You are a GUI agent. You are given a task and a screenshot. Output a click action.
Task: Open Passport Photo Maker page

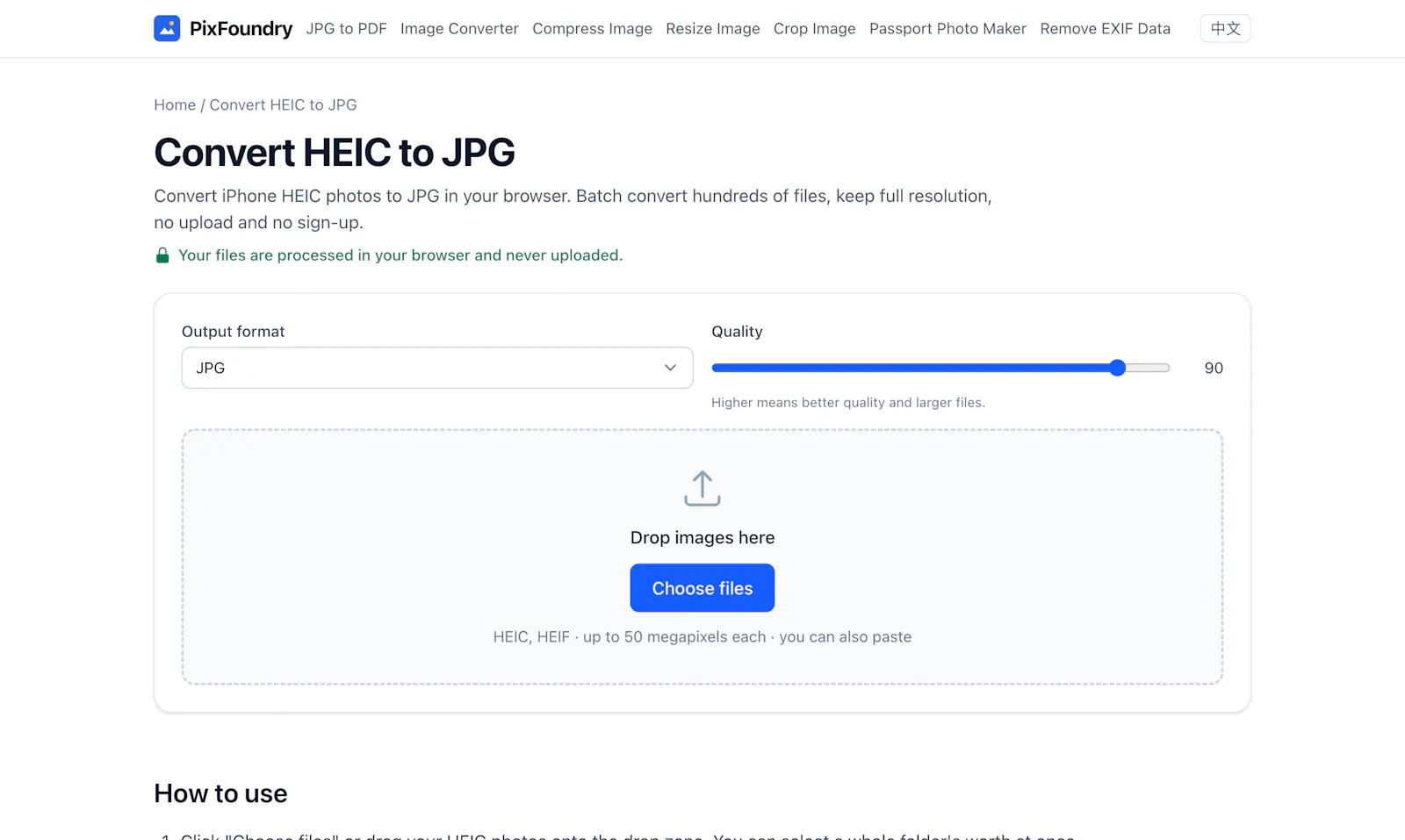947,29
